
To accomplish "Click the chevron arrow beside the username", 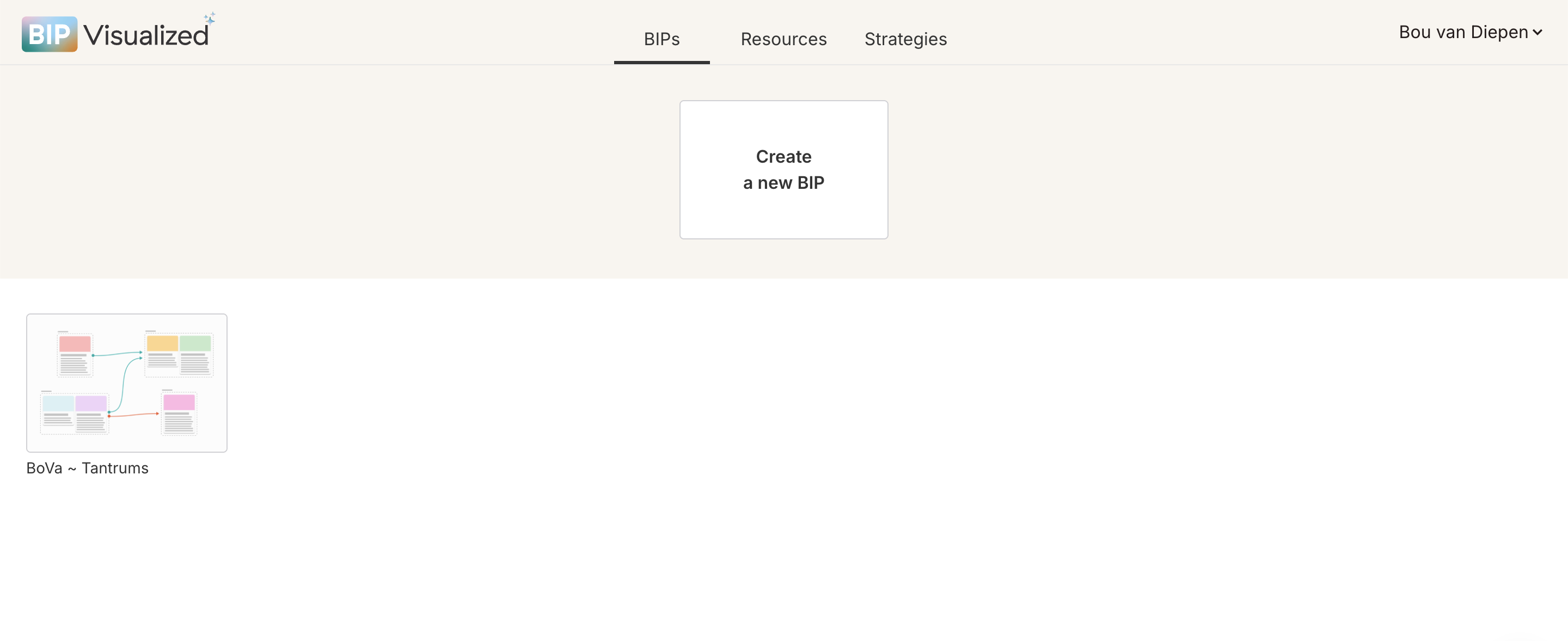I will pyautogui.click(x=1538, y=33).
